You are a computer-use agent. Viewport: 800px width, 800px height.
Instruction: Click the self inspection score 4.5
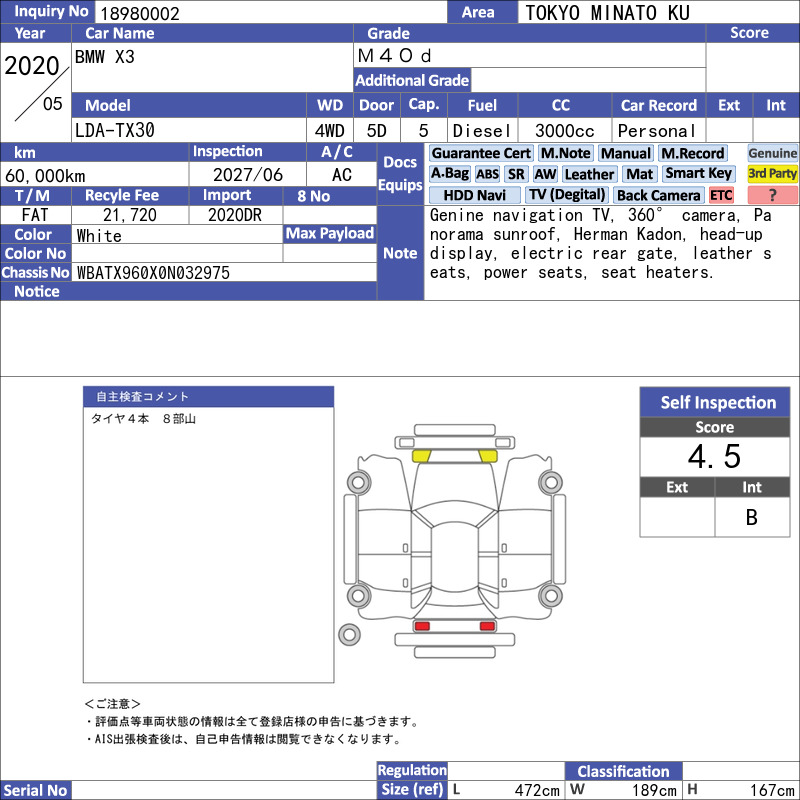[x=714, y=456]
